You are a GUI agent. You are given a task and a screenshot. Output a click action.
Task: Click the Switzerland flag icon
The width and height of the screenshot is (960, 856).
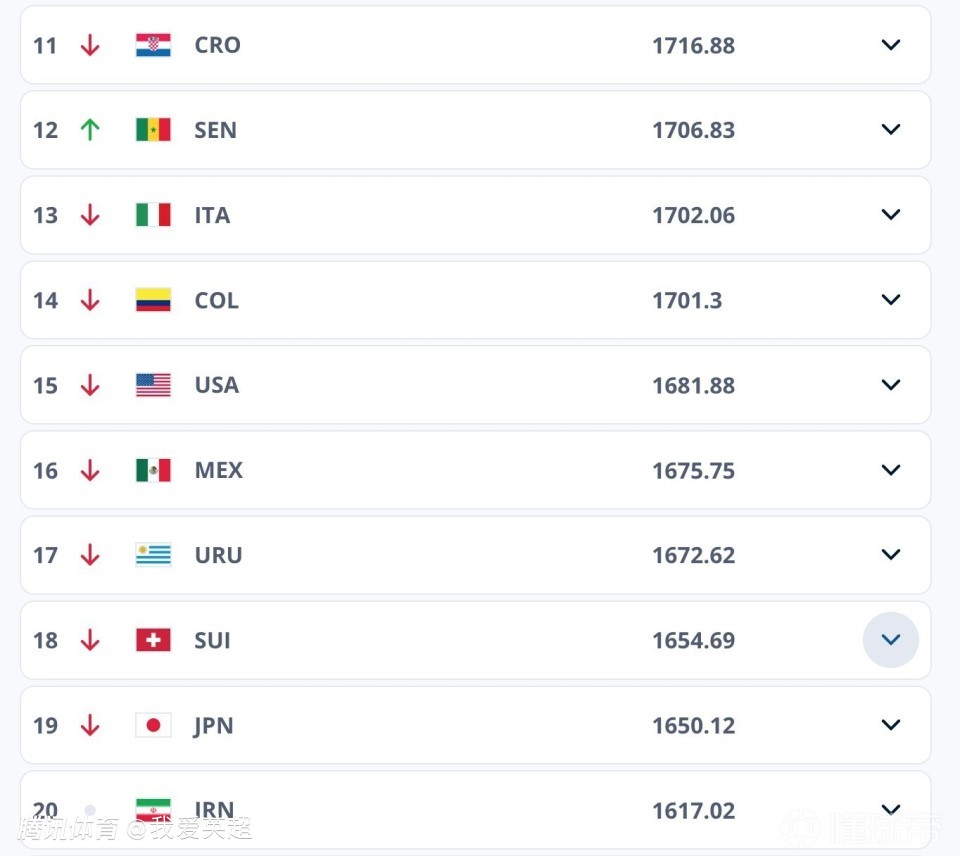point(153,640)
